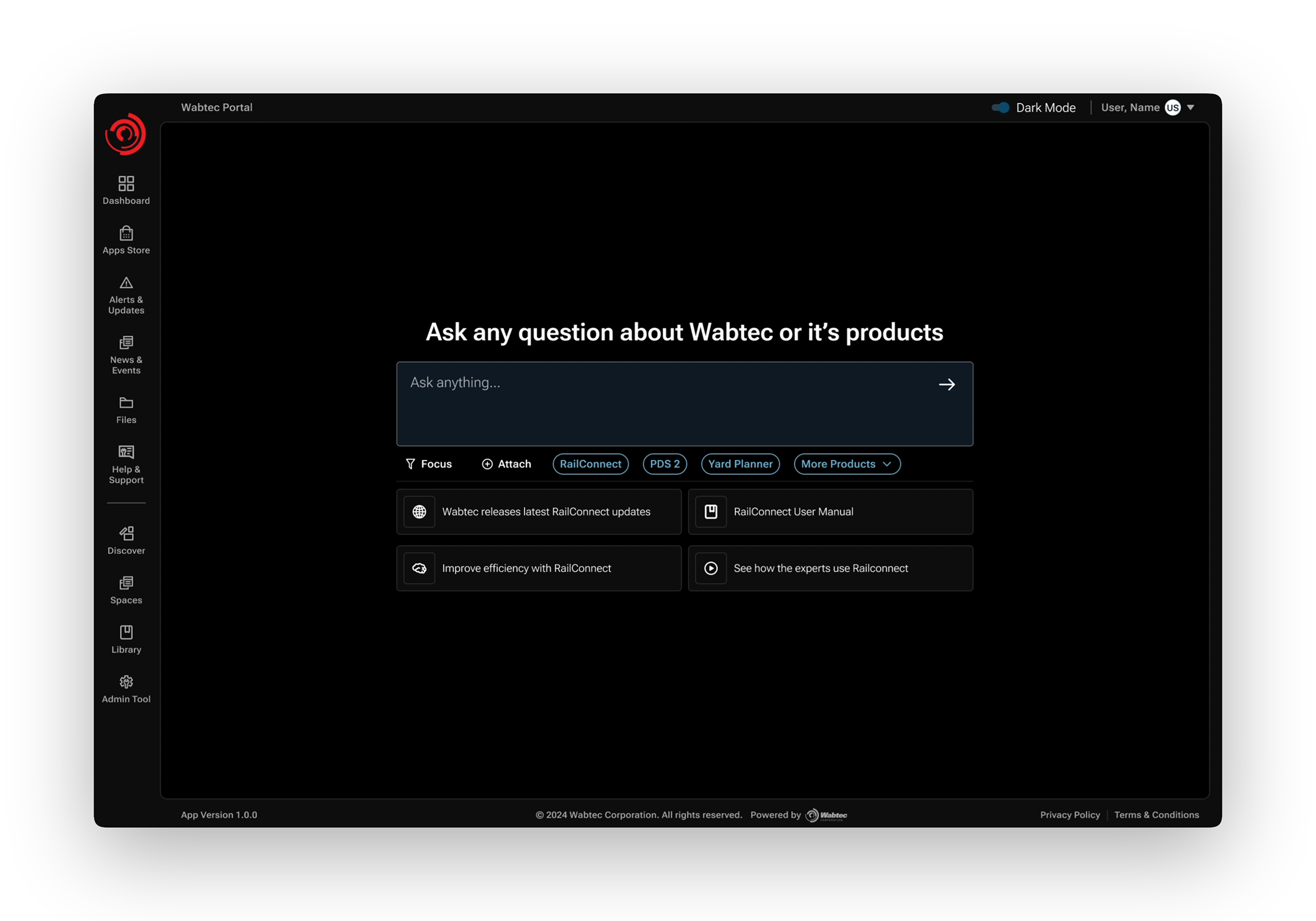Image resolution: width=1316 pixels, height=921 pixels.
Task: Click the Attach plus-circle icon
Action: [487, 464]
